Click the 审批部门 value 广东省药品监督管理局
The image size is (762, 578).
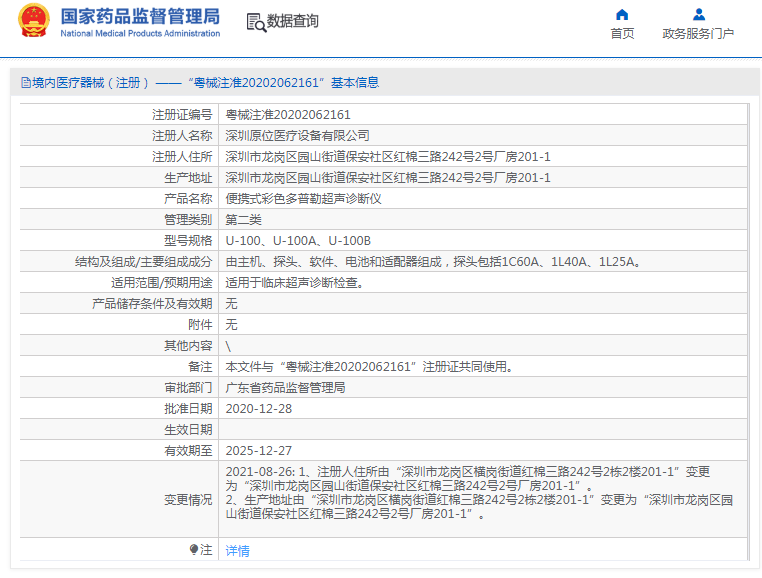(x=285, y=387)
